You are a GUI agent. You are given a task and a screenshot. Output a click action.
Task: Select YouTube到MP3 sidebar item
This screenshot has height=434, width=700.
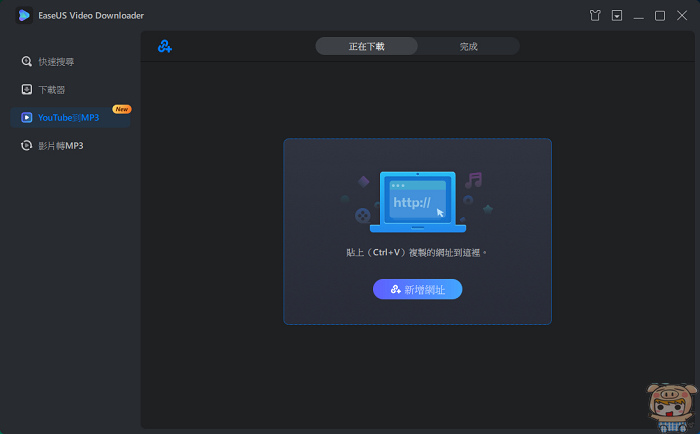68,118
